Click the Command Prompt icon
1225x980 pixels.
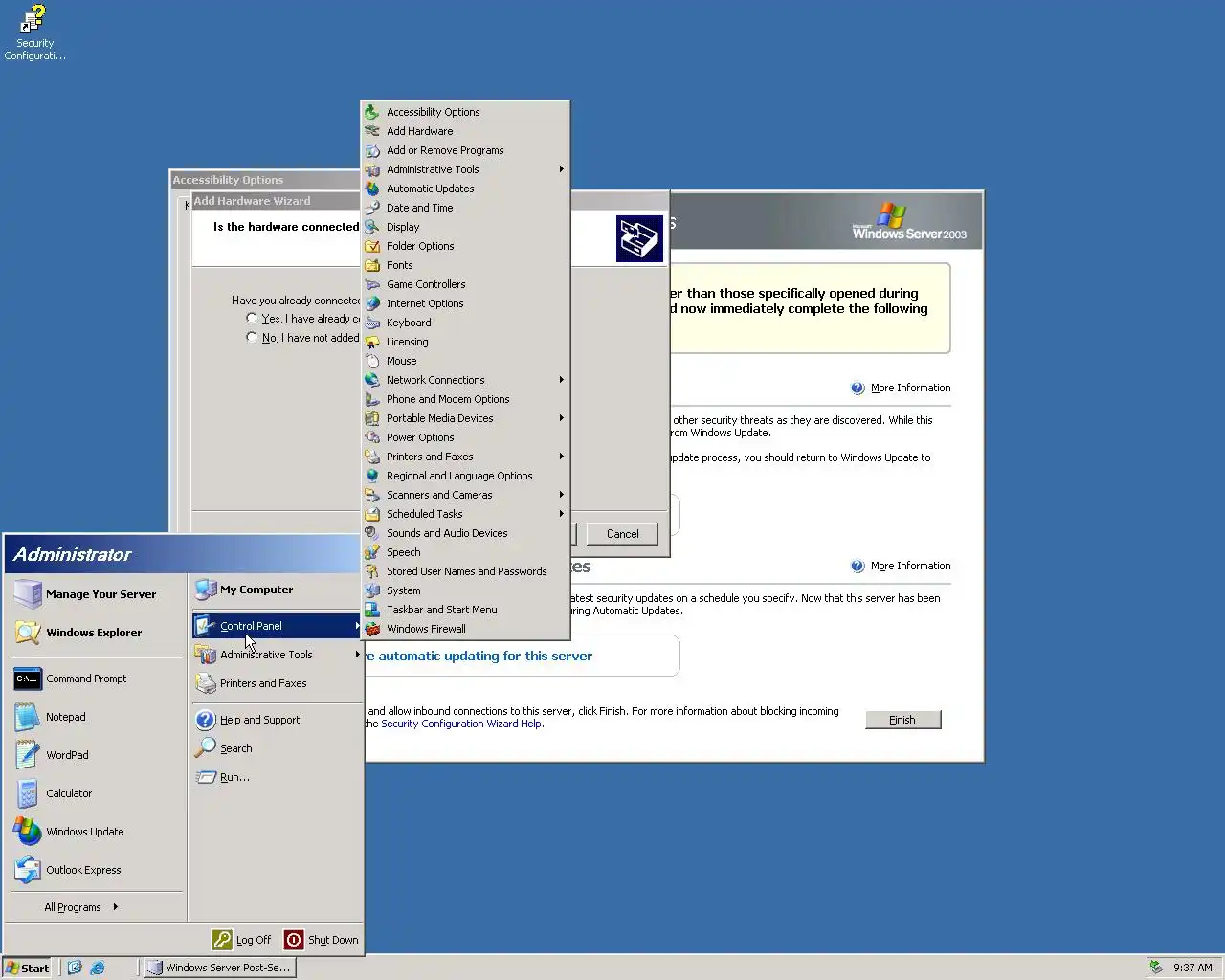click(x=28, y=679)
